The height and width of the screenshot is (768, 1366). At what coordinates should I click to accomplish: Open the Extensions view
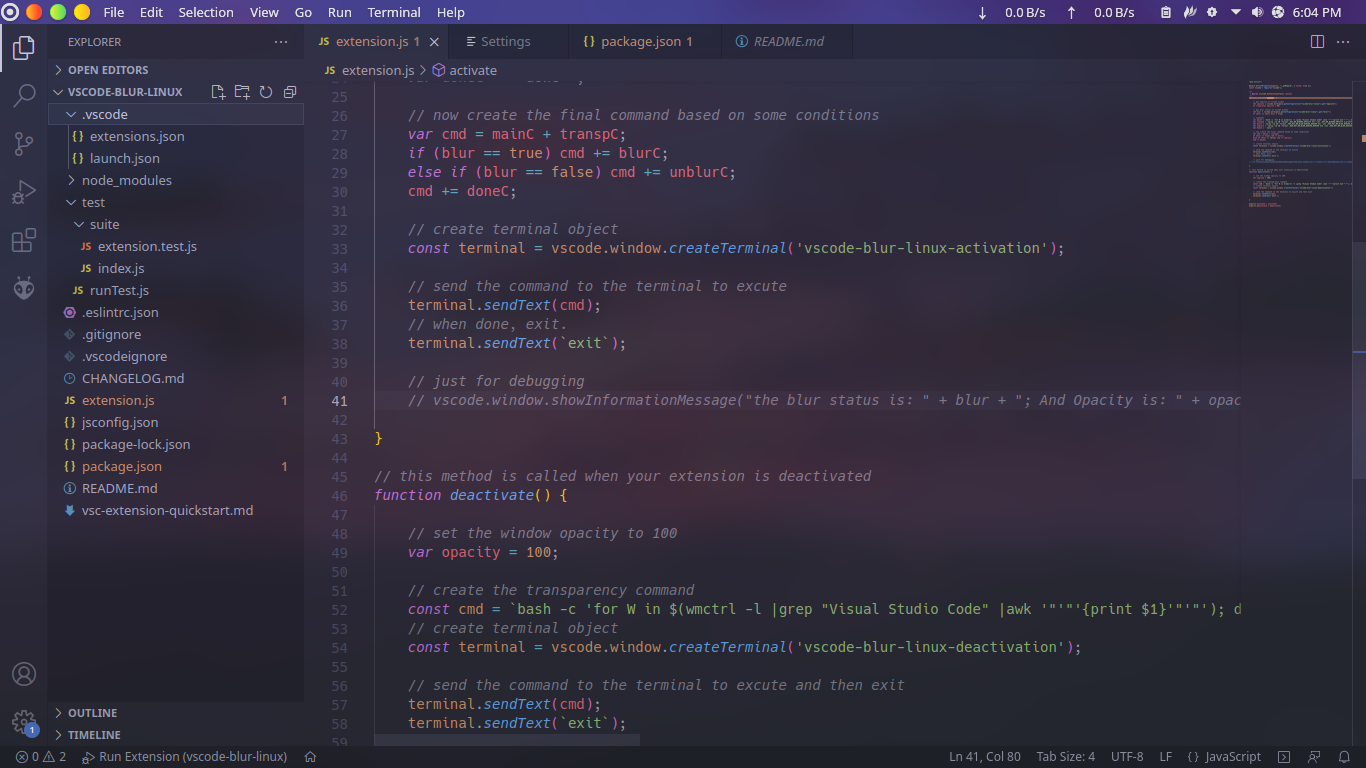click(23, 240)
